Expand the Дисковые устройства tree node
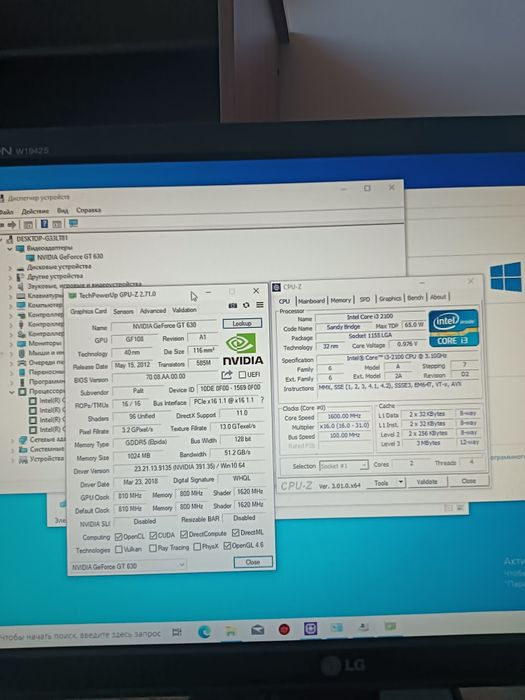This screenshot has height=700, width=525. click(x=10, y=268)
